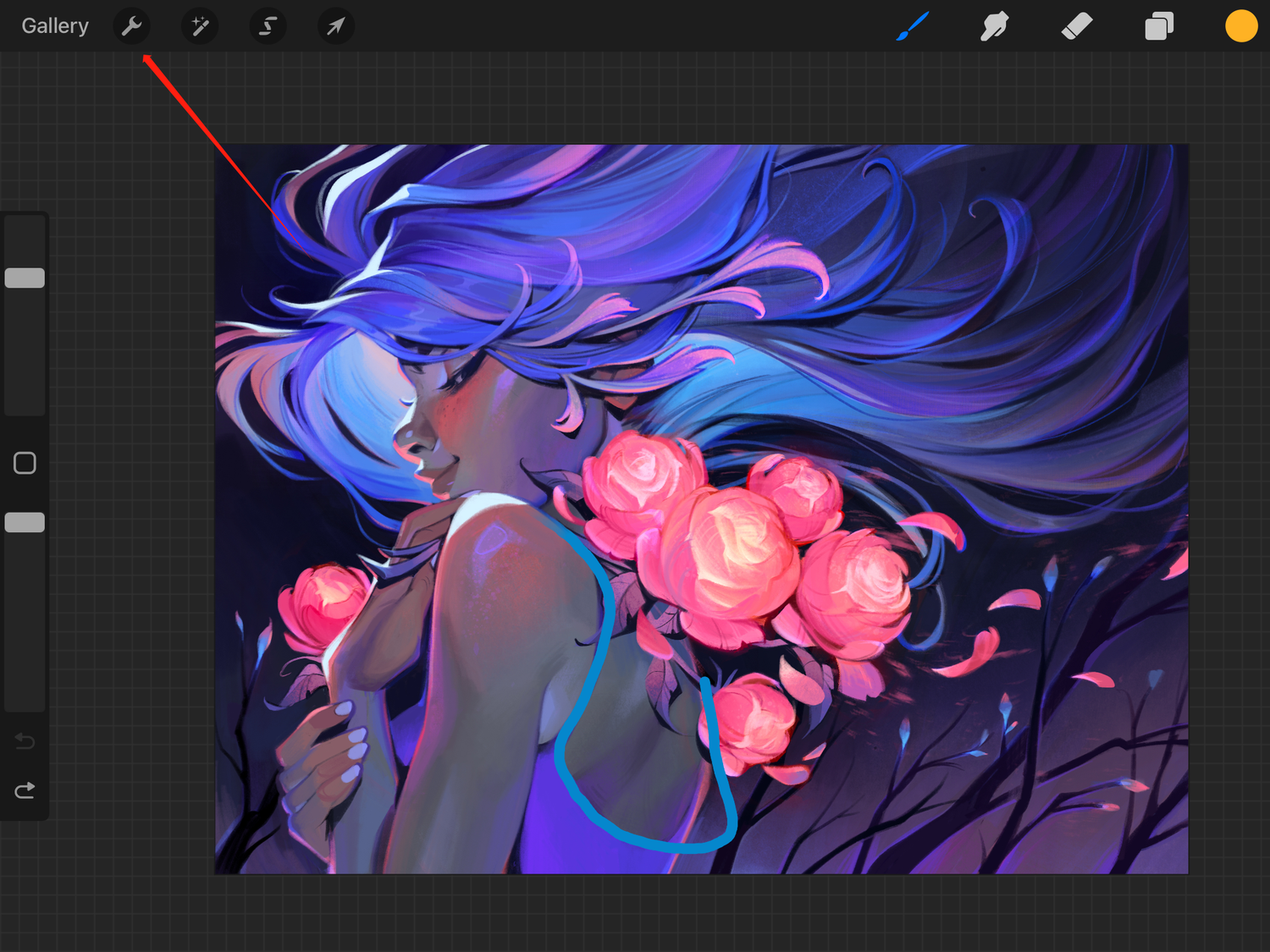Tap the undo arrow in the sidebar

point(25,740)
